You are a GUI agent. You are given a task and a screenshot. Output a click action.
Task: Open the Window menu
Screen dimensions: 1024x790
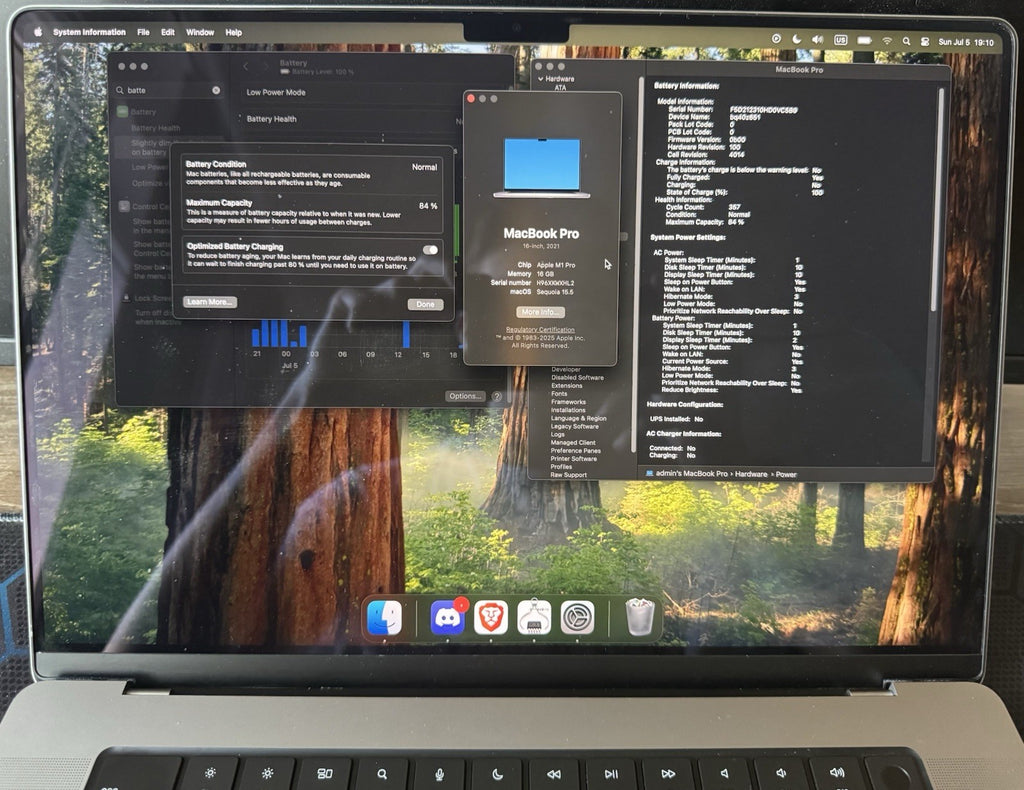(200, 32)
